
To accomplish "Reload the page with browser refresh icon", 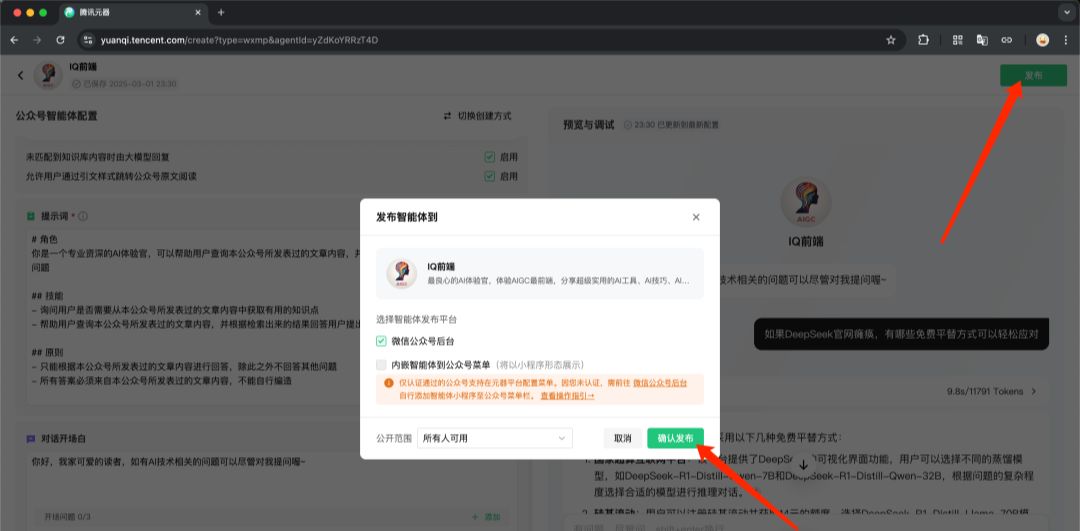I will pyautogui.click(x=60, y=40).
